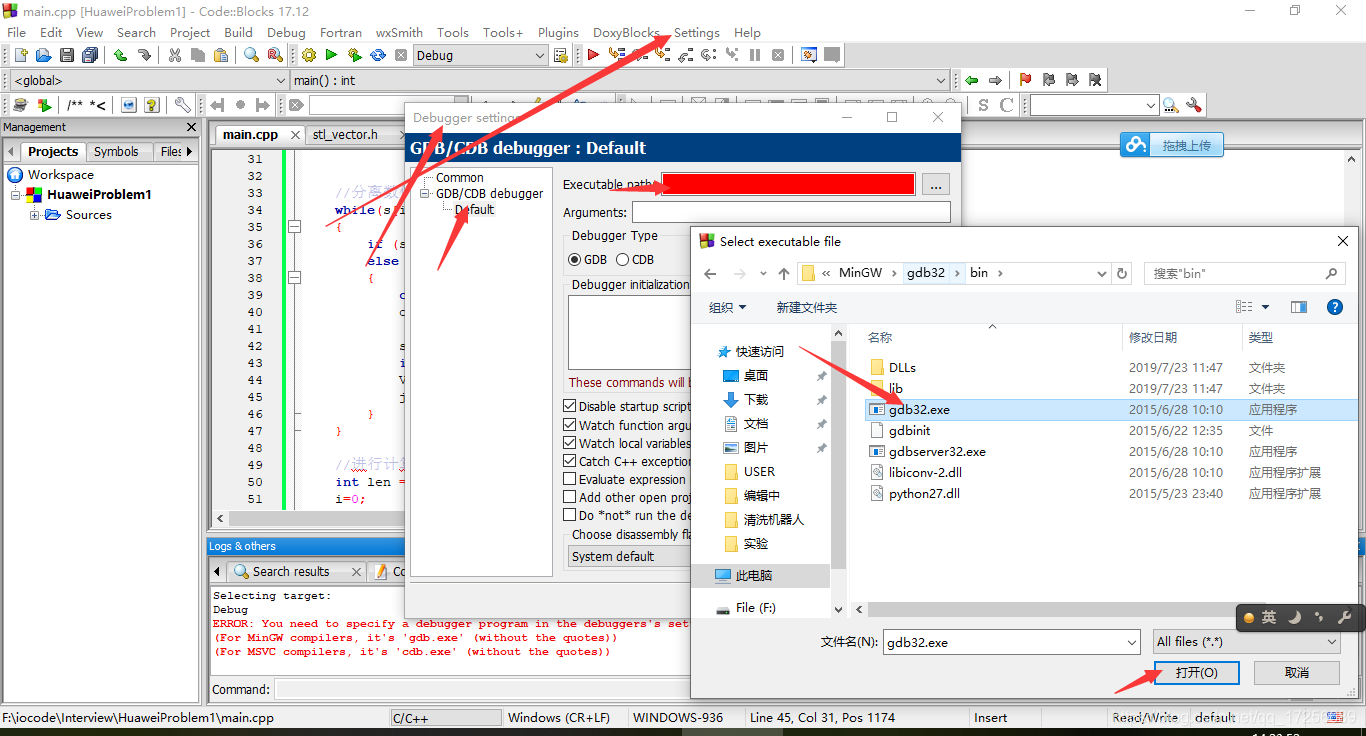Start debugging with red play icon
The image size is (1366, 736).
click(x=594, y=55)
